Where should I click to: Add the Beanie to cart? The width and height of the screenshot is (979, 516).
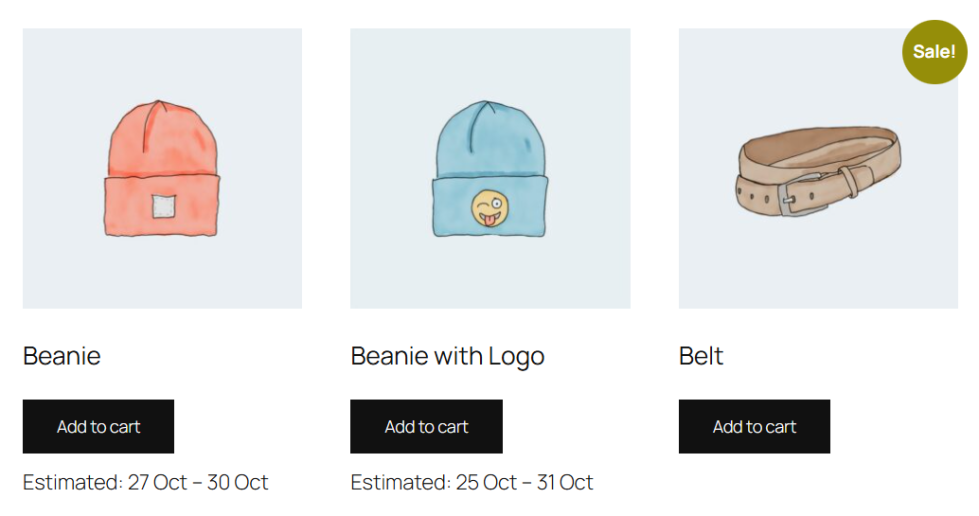(98, 427)
